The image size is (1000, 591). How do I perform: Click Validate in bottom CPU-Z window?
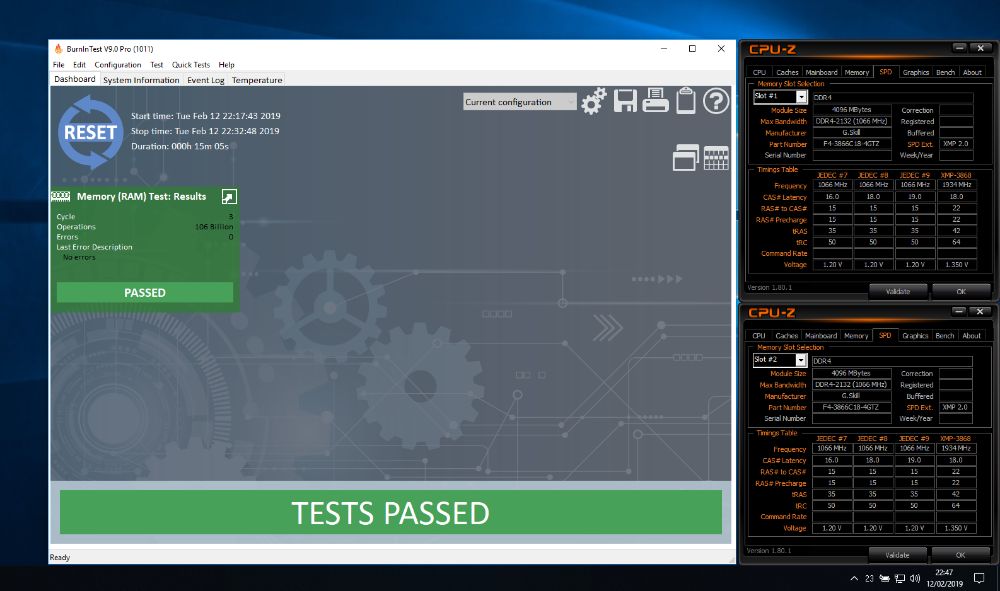pyautogui.click(x=897, y=555)
